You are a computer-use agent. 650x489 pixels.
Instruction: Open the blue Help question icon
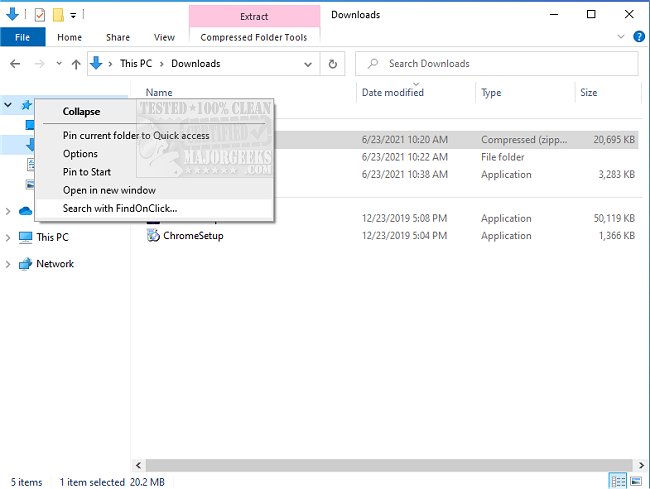click(x=639, y=36)
